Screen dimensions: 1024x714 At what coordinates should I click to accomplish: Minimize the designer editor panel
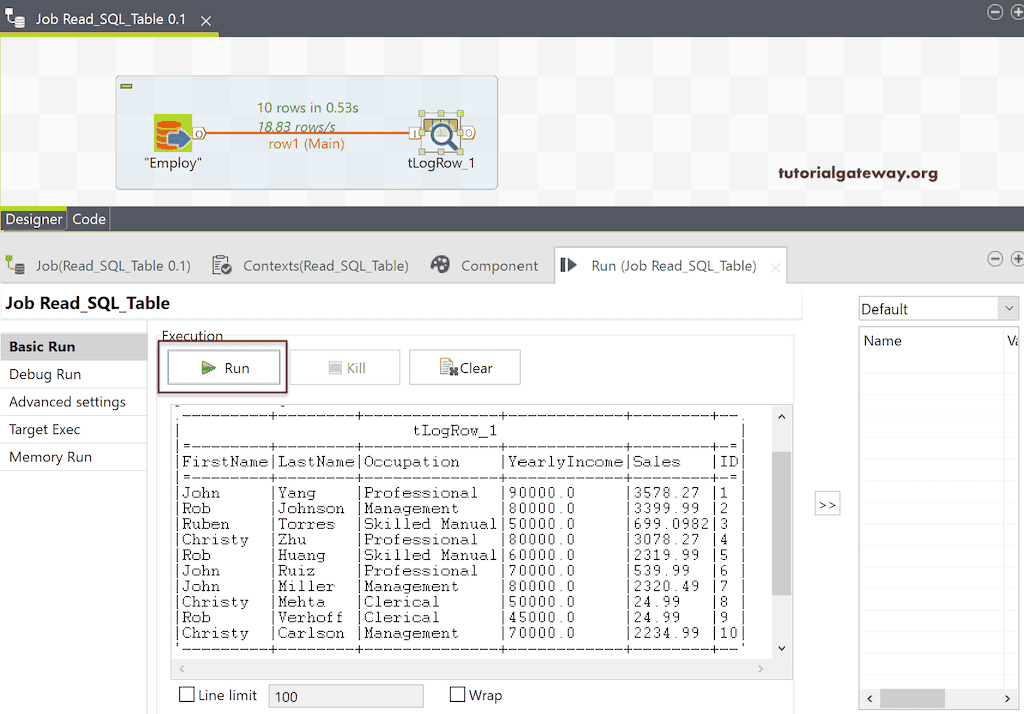tap(995, 12)
